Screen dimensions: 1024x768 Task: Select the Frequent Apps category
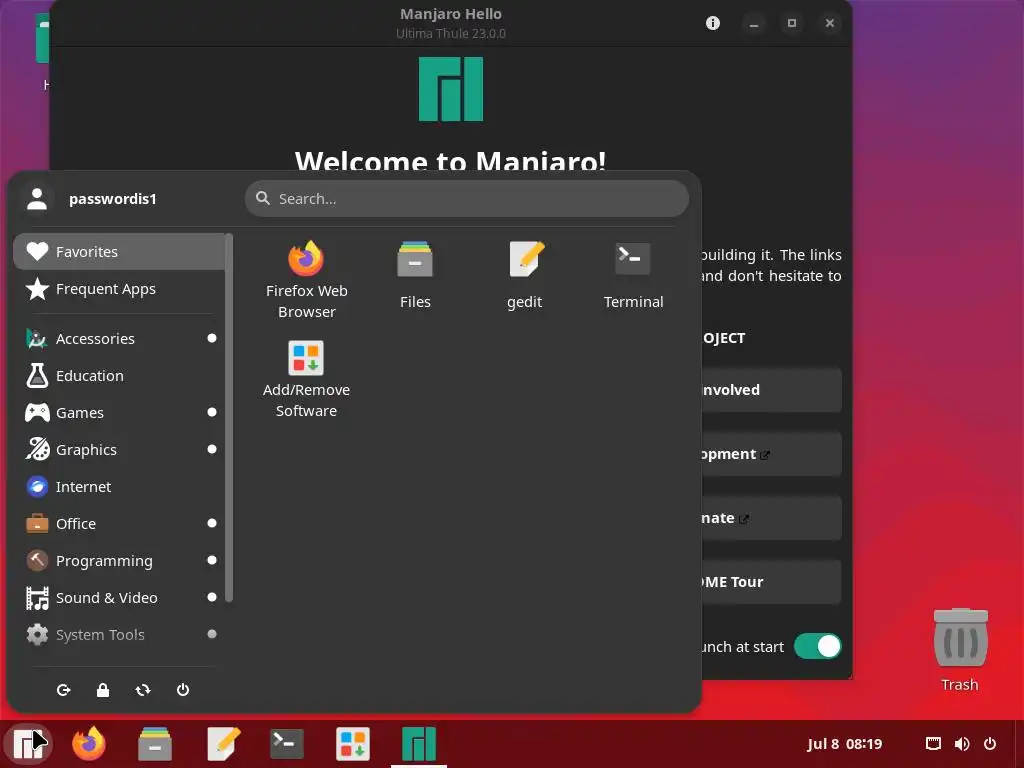click(x=119, y=289)
